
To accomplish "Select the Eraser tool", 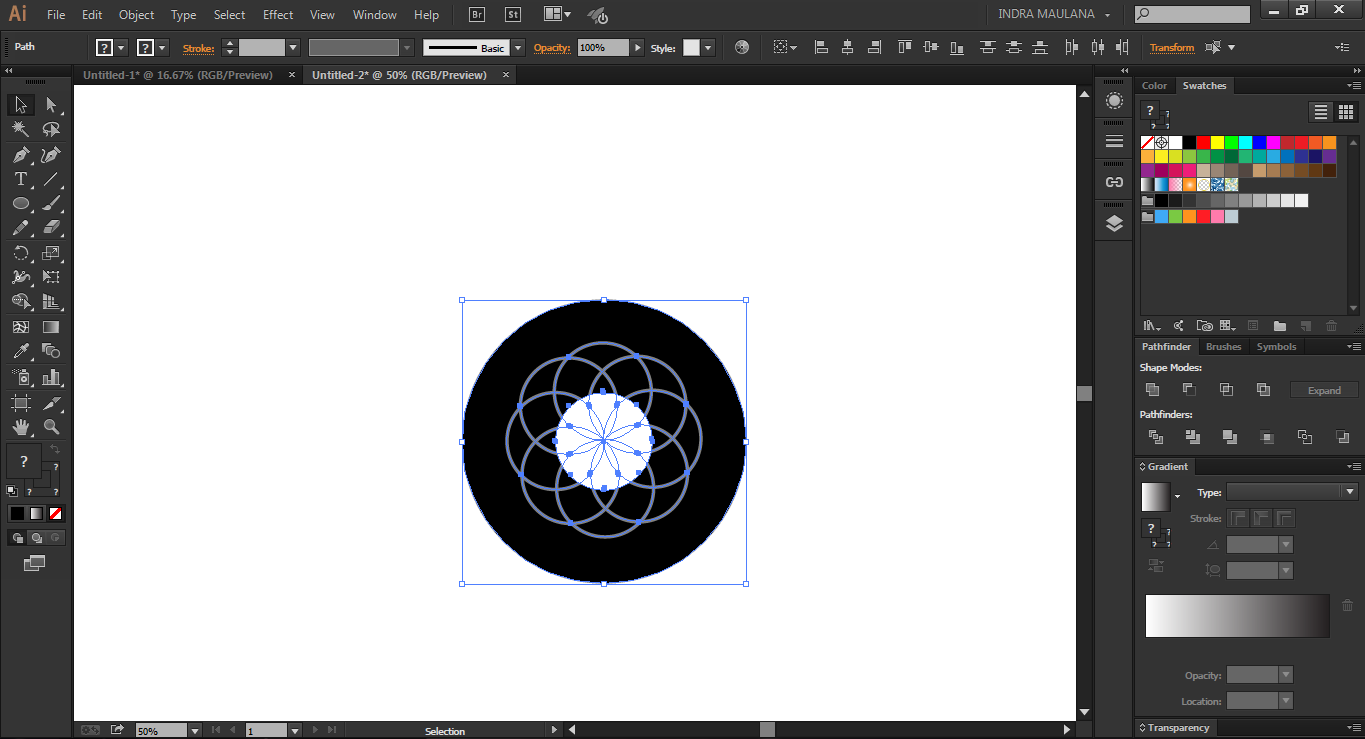I will [x=51, y=228].
